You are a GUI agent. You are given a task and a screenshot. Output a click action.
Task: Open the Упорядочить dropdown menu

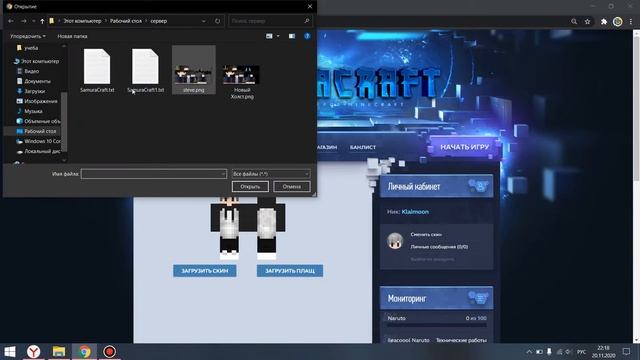[x=28, y=36]
